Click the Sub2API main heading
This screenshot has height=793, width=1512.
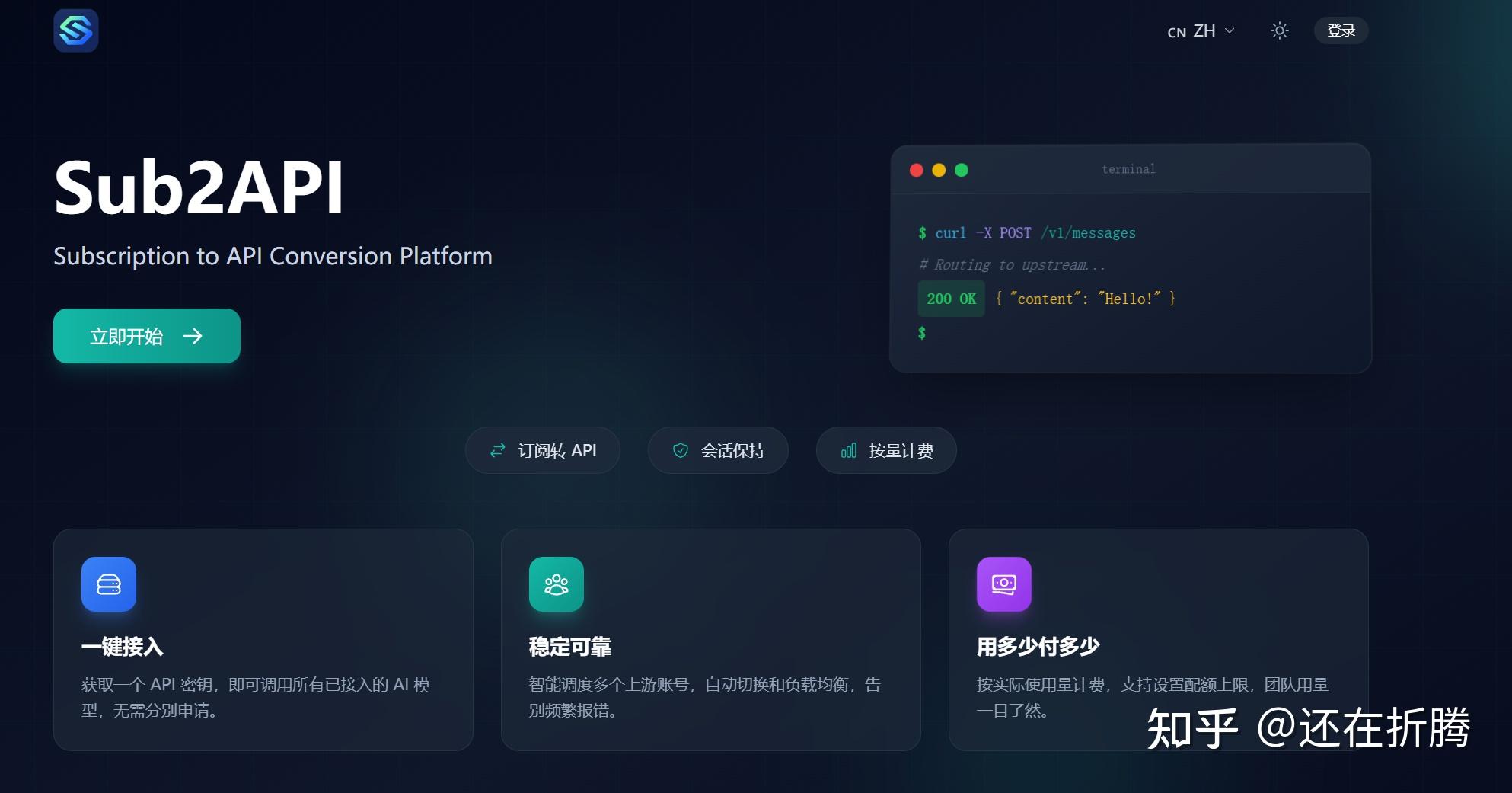coord(199,188)
